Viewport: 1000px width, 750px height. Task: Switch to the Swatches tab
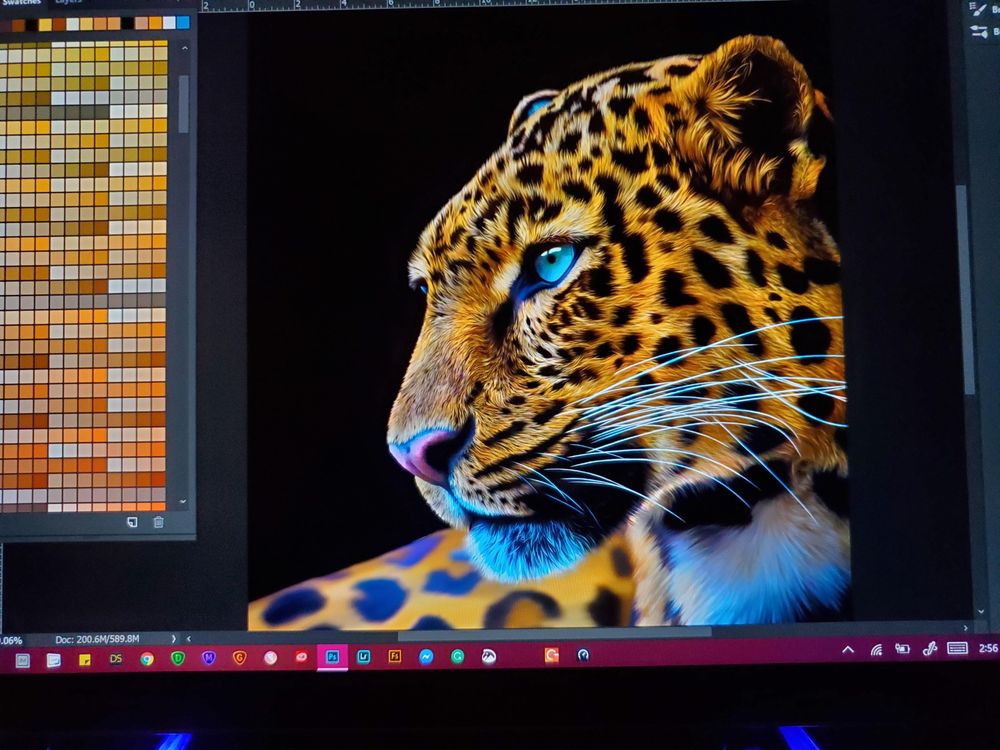pyautogui.click(x=22, y=2)
